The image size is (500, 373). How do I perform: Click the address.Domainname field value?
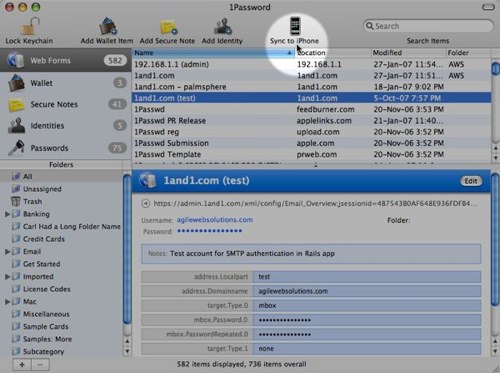[367, 291]
